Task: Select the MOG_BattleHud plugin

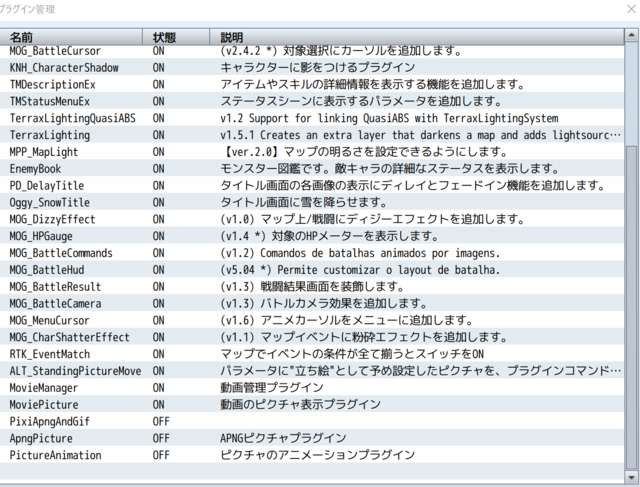Action: click(x=47, y=270)
